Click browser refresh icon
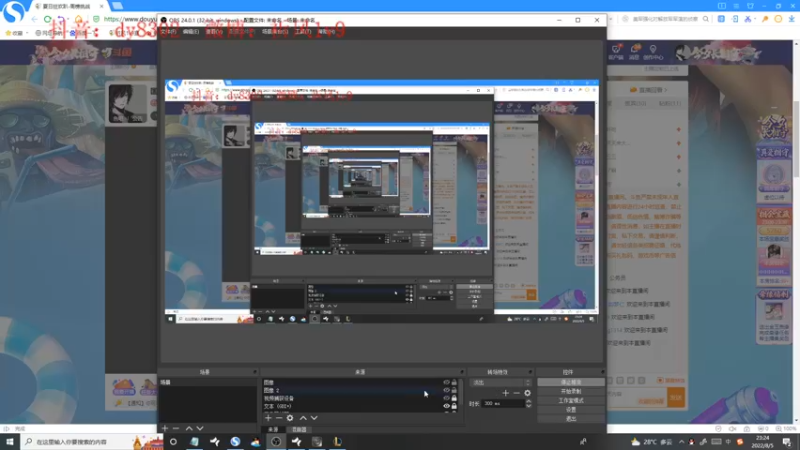 tap(47, 19)
